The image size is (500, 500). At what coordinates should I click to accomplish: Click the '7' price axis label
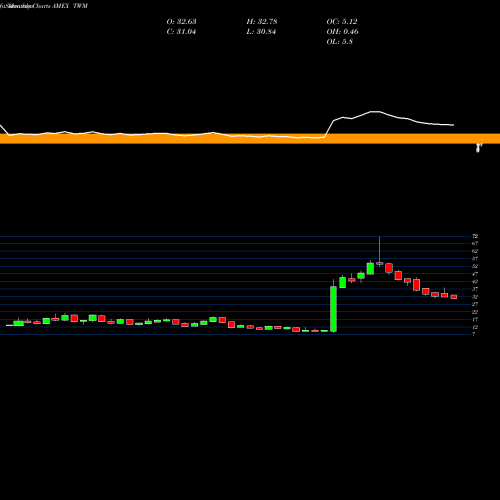coord(474,334)
